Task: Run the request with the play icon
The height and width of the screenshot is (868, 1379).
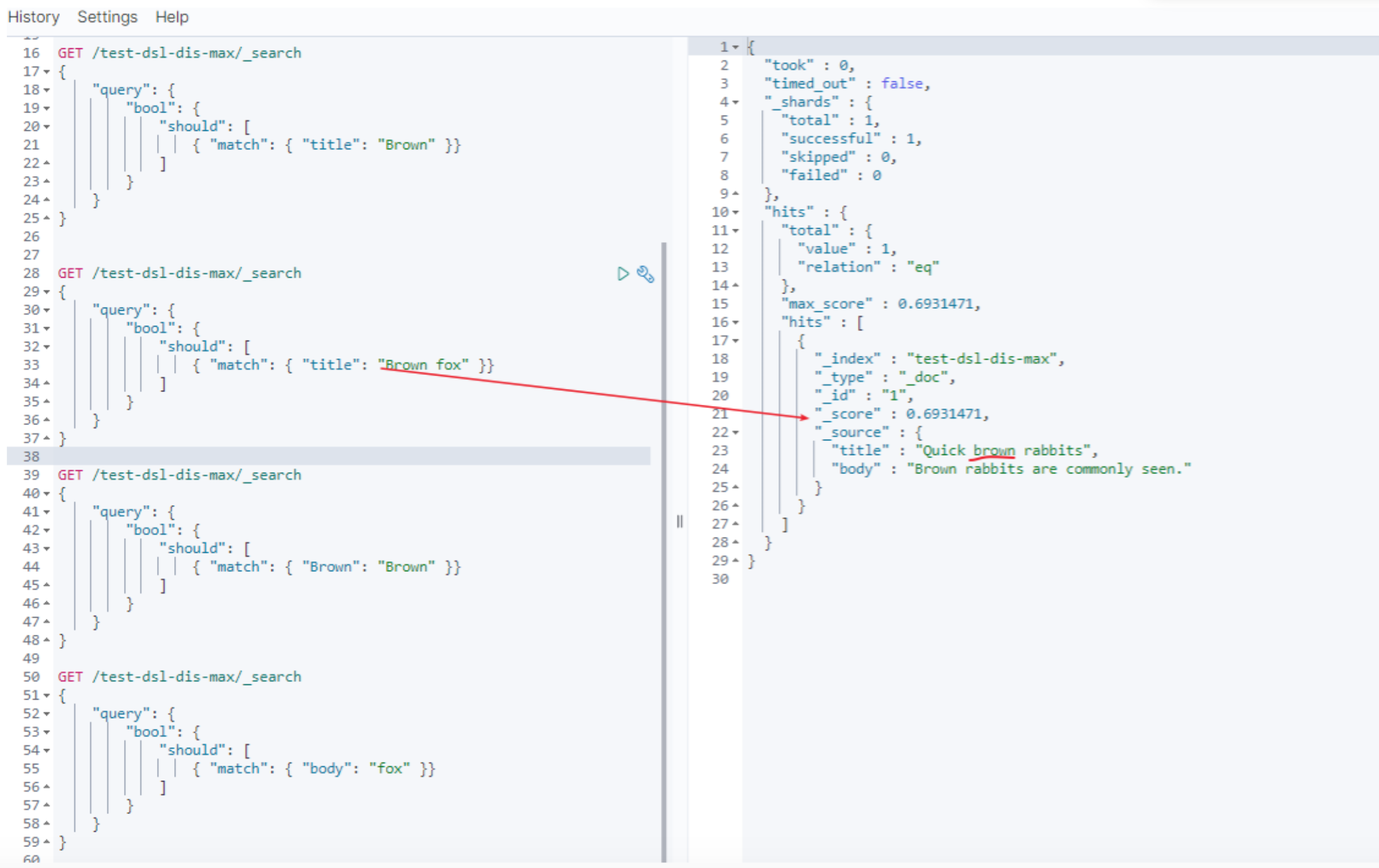Action: [x=623, y=274]
